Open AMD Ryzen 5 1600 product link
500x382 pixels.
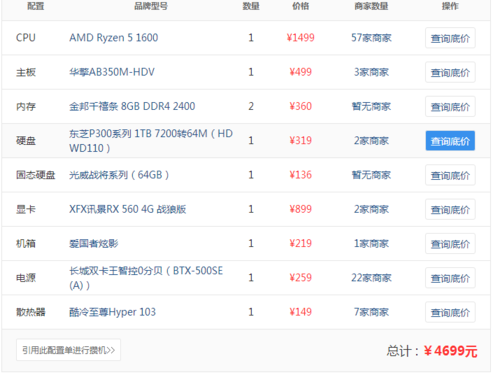coord(114,38)
